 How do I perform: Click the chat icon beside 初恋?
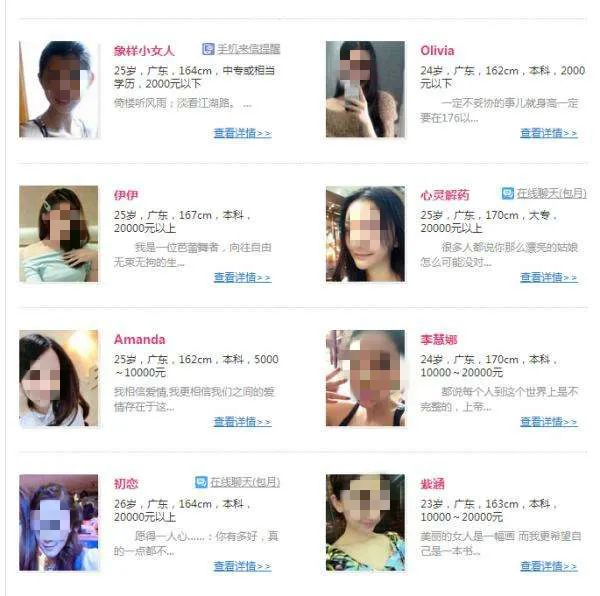pos(201,482)
